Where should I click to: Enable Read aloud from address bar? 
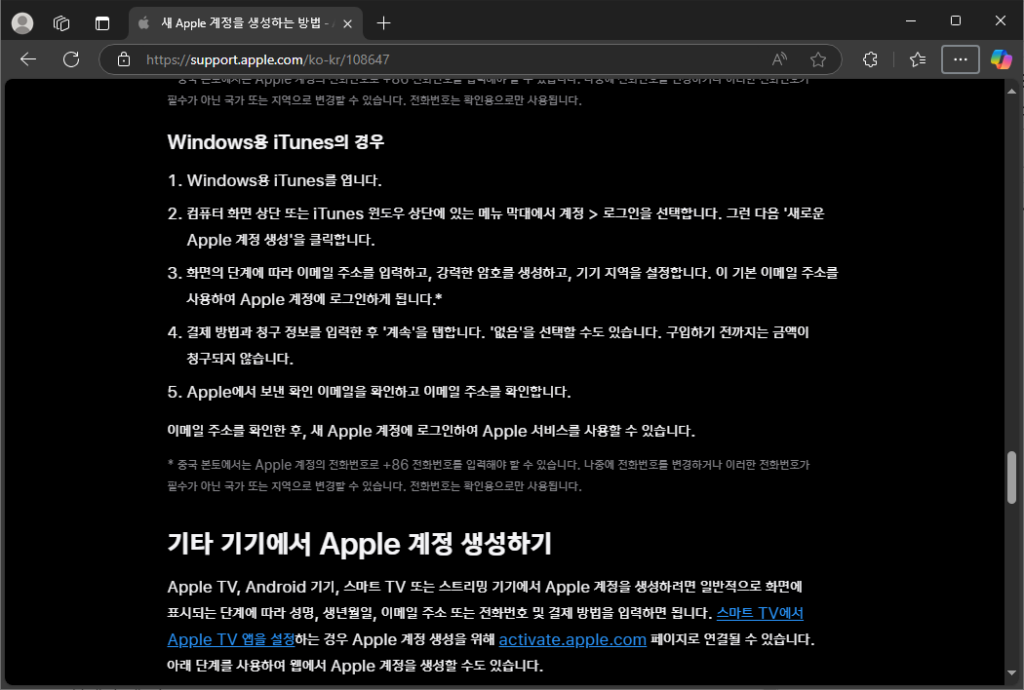(779, 59)
